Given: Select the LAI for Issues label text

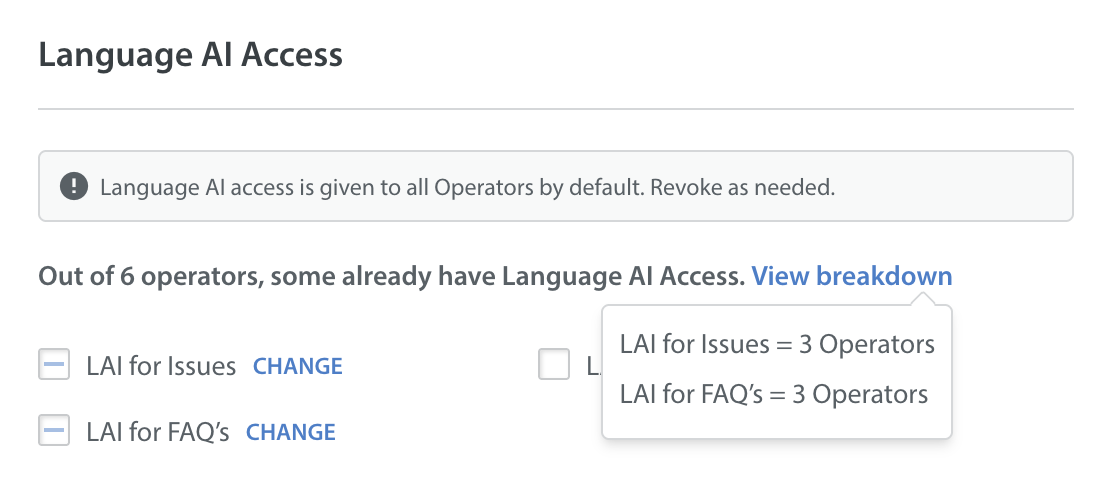Looking at the screenshot, I should [161, 366].
